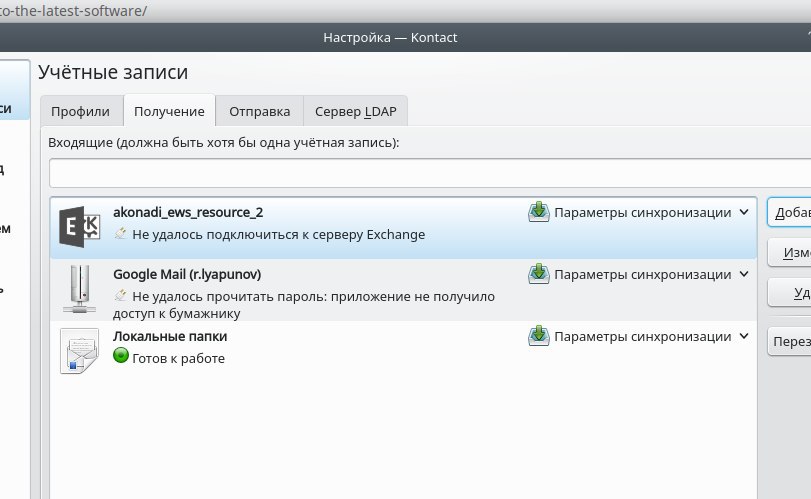Image resolution: width=811 pixels, height=499 pixels.
Task: Click the browser address bar URL text
Action: coord(73,11)
